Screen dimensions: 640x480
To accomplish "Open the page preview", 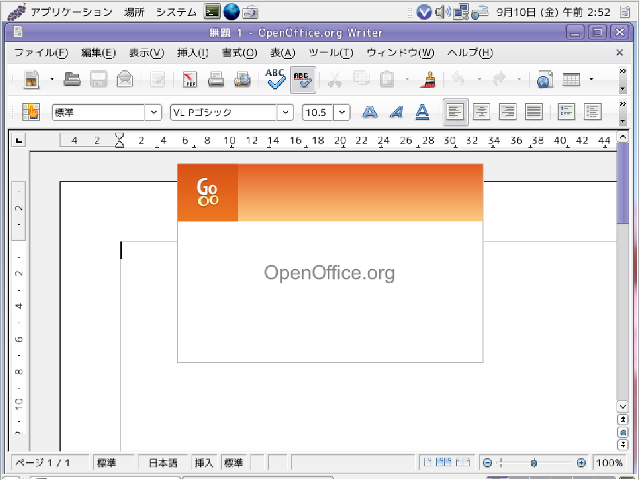I will (x=242, y=79).
